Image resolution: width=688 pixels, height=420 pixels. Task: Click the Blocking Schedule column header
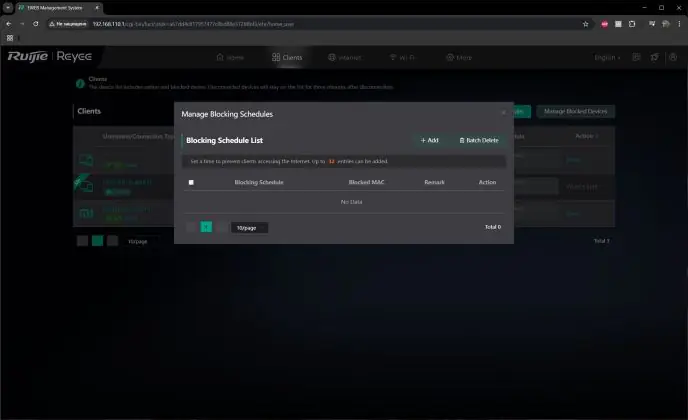click(x=259, y=182)
